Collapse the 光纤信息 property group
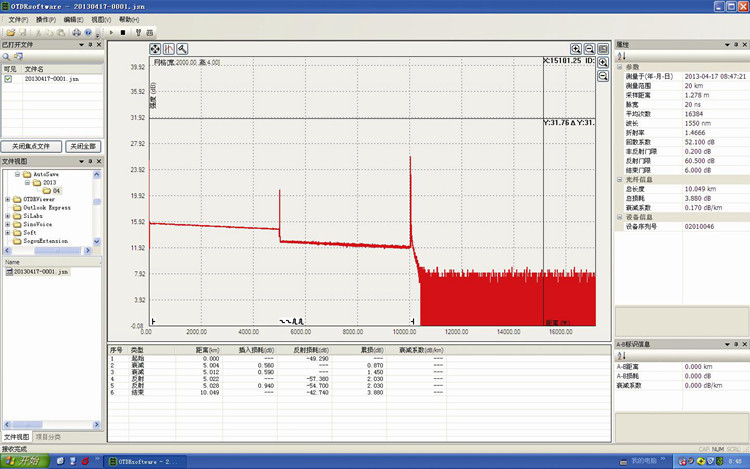This screenshot has height=469, width=750. pos(620,179)
